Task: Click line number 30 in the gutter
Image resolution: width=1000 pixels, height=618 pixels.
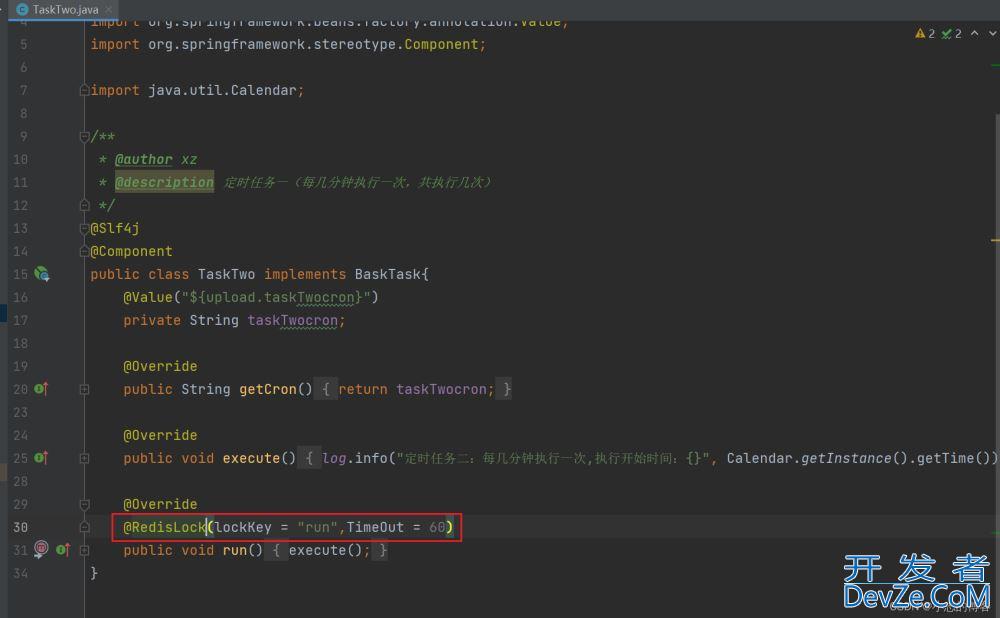Action: (x=20, y=527)
